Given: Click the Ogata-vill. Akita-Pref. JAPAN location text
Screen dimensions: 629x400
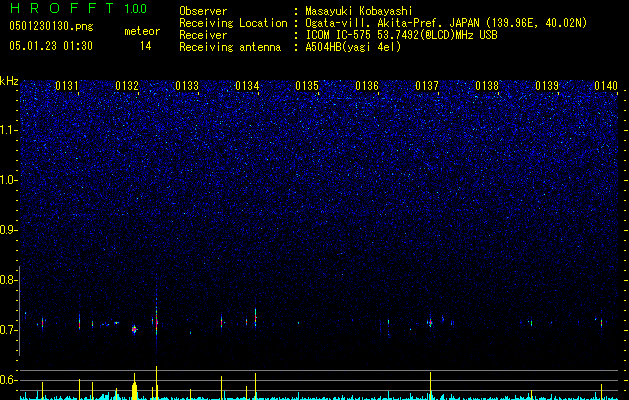Looking at the screenshot, I should pos(446,23).
